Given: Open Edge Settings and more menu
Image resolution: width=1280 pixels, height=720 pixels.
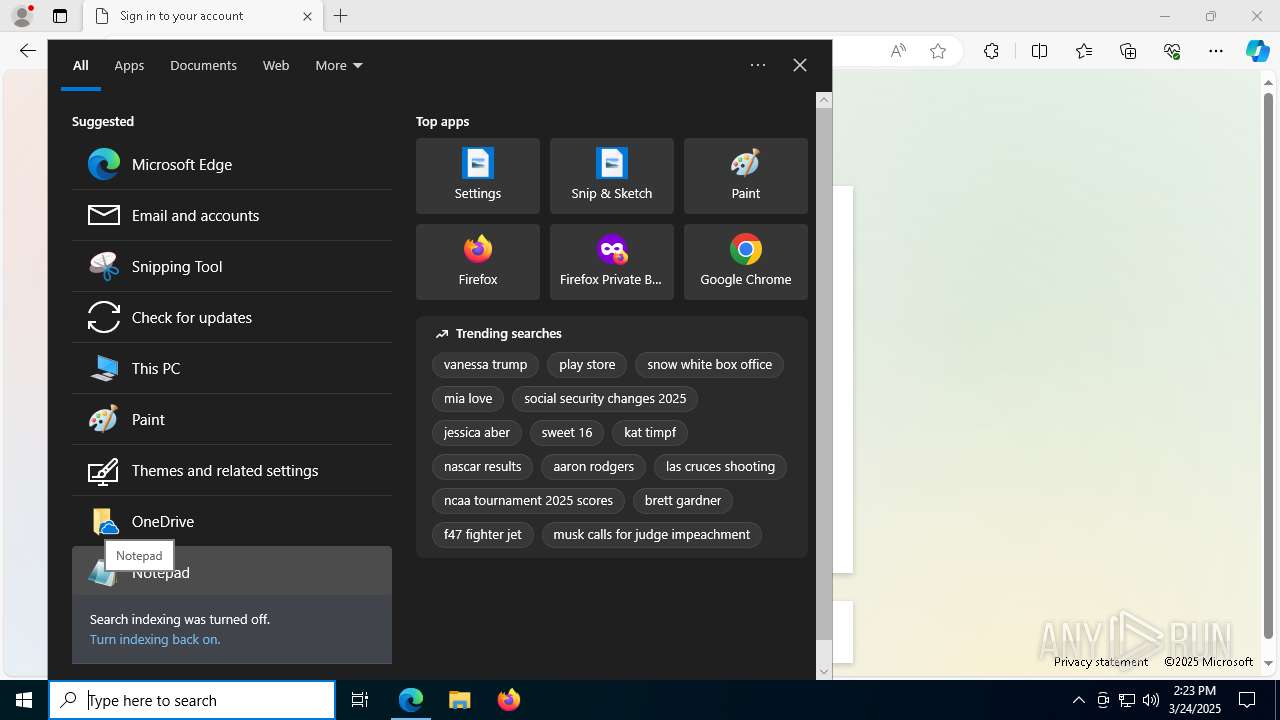Looking at the screenshot, I should tap(1216, 51).
